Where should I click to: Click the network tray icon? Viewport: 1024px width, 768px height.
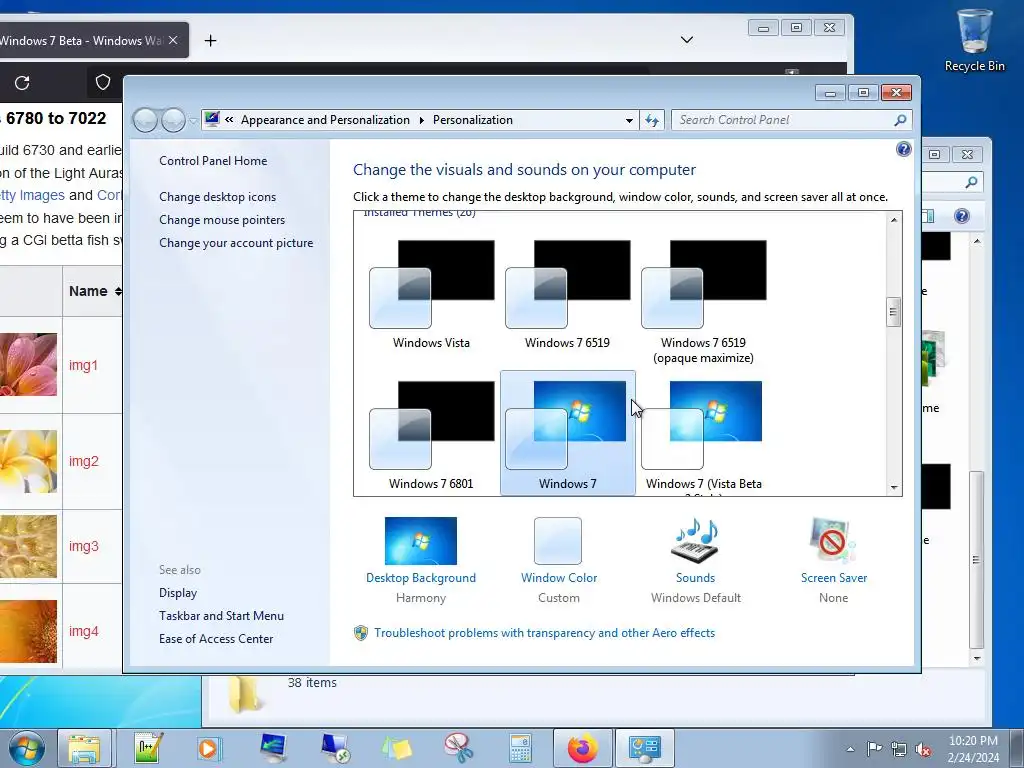click(899, 749)
